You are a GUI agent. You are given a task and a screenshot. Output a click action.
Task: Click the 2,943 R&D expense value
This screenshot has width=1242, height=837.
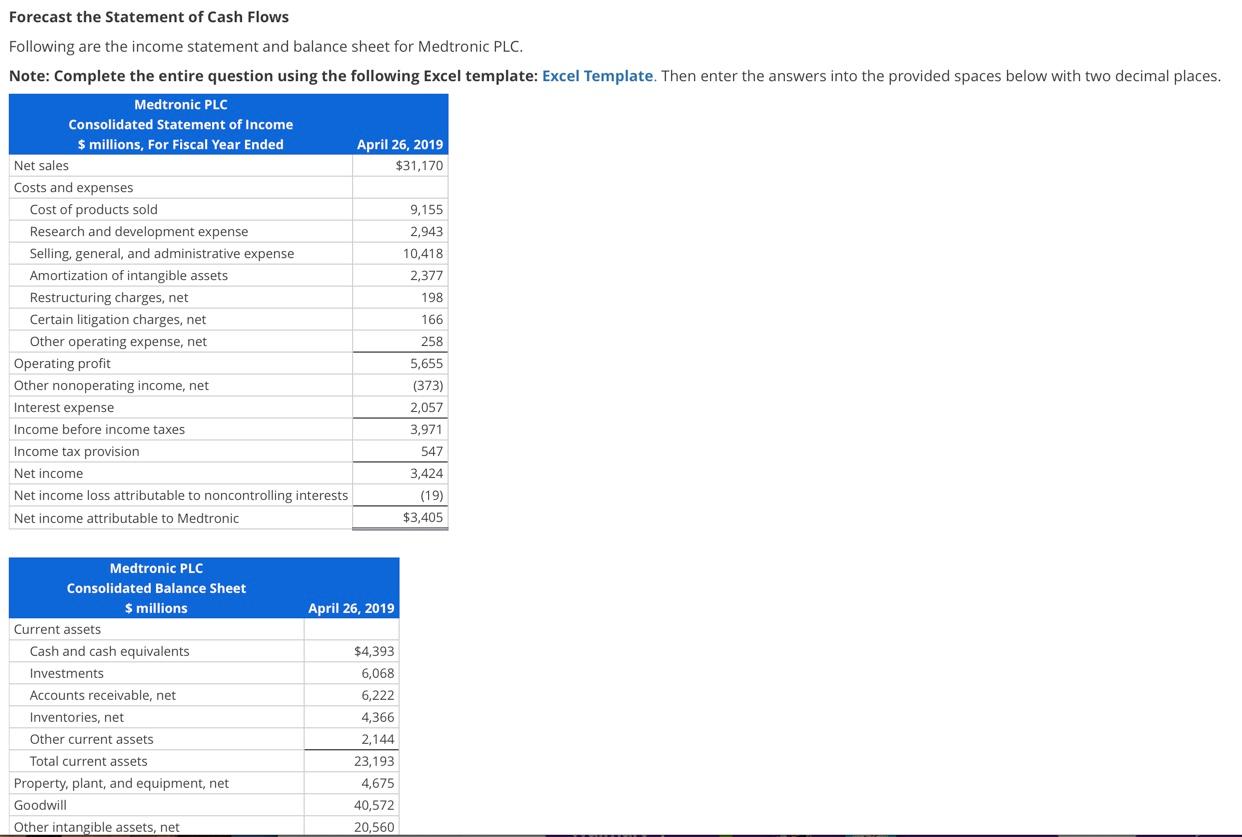426,232
